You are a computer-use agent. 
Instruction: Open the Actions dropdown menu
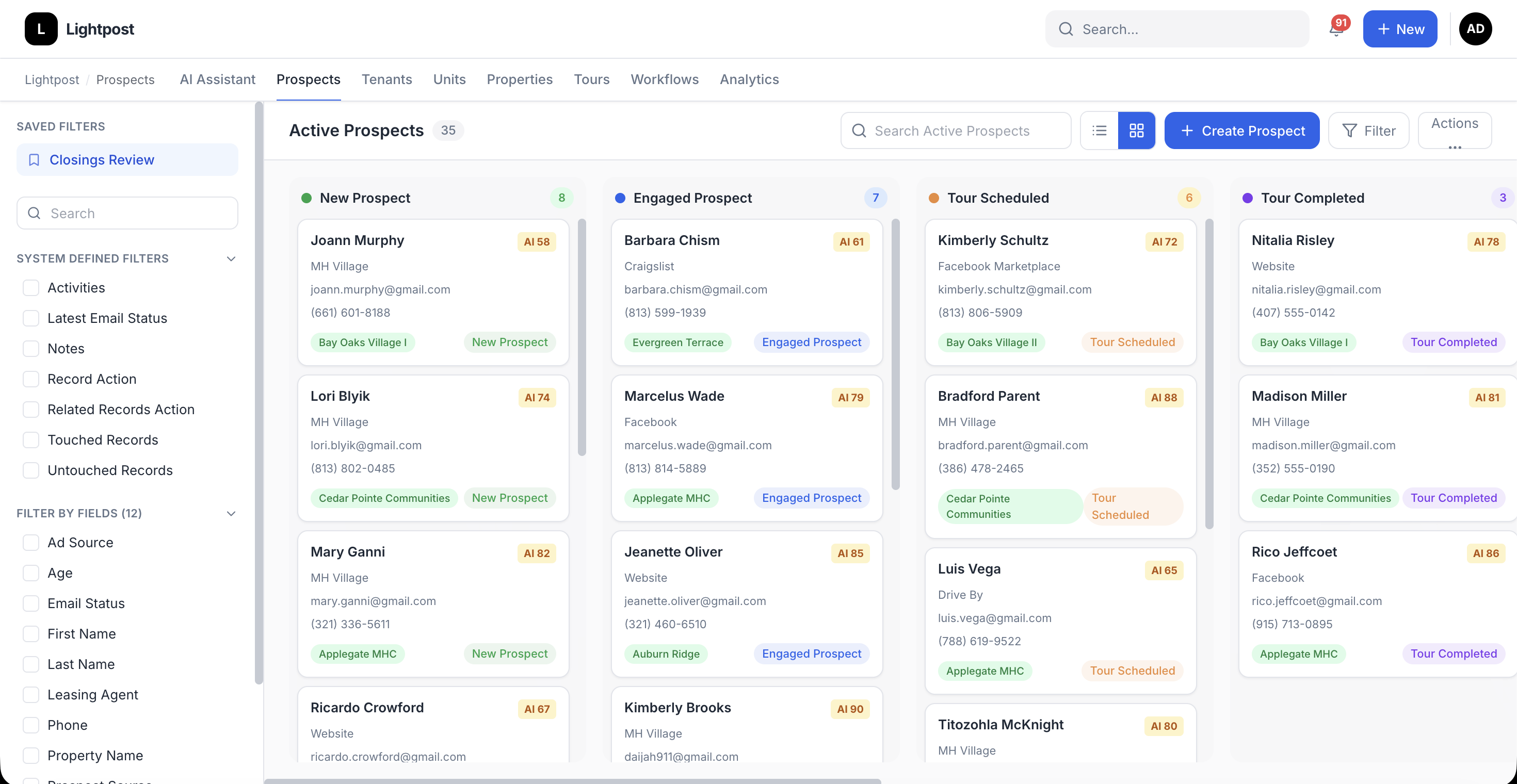1455,130
